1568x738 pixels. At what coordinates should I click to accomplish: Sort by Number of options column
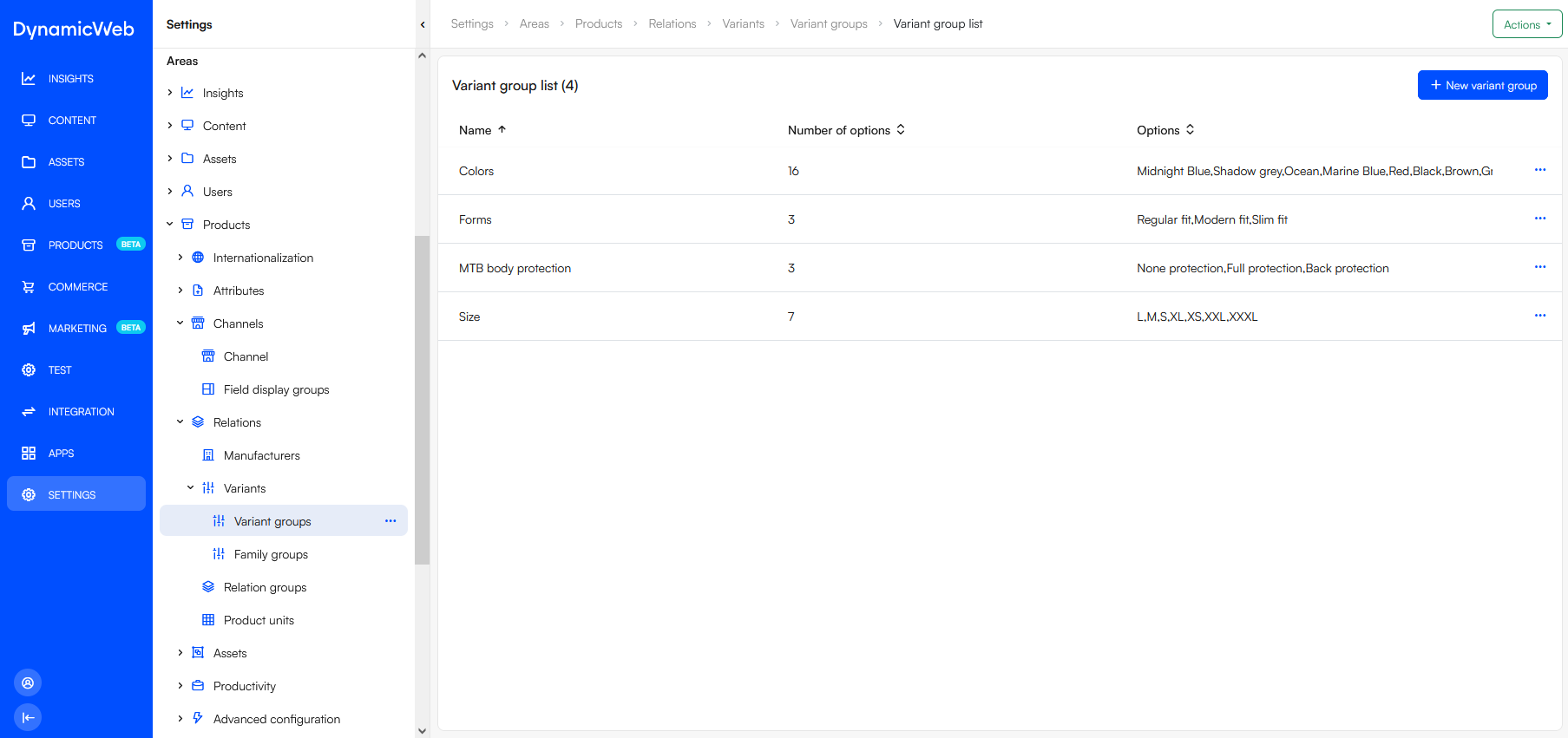[x=847, y=130]
